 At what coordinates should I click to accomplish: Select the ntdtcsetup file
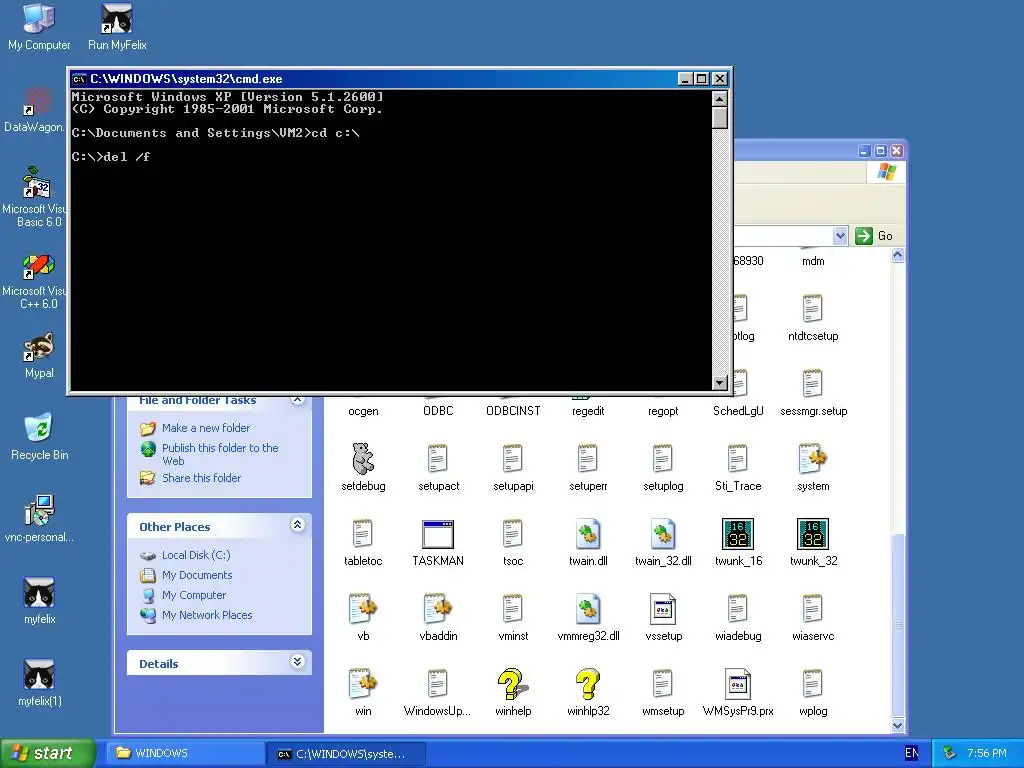tap(813, 317)
